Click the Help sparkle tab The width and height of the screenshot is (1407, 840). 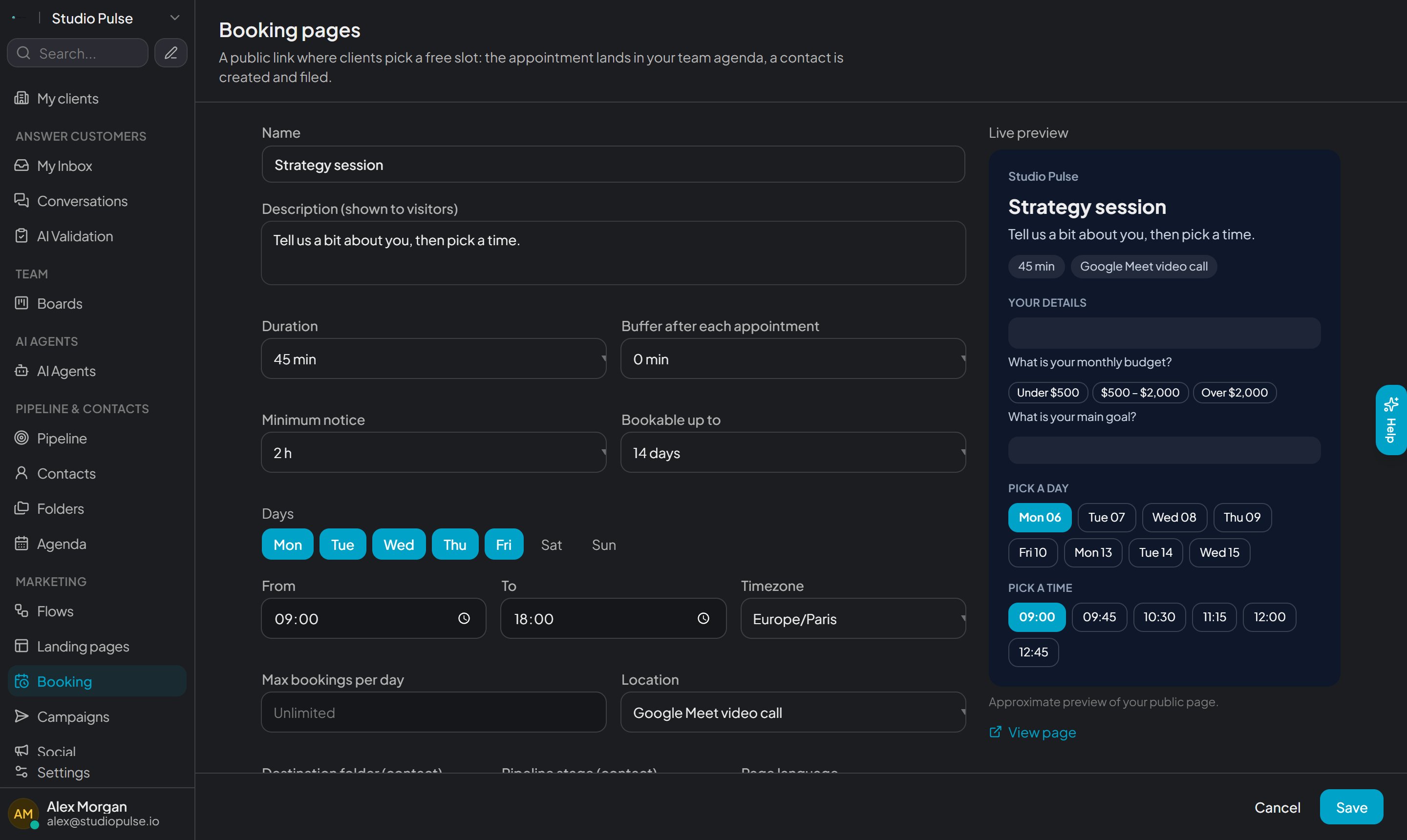click(1390, 420)
